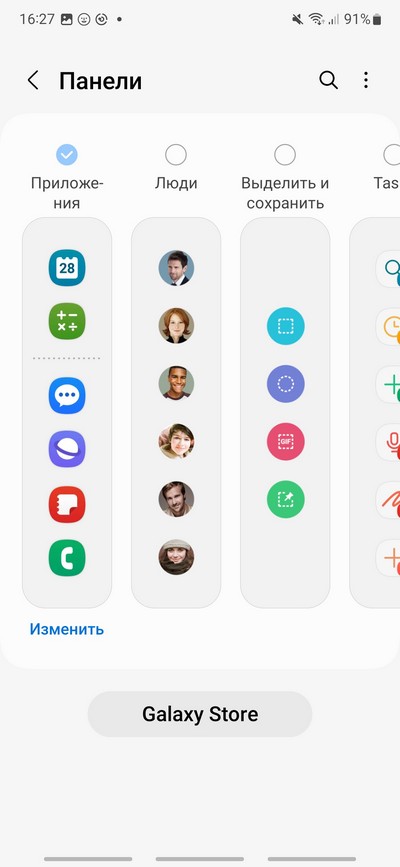Tap the green Phone icon
Screen dimensions: 400x867
[67, 558]
